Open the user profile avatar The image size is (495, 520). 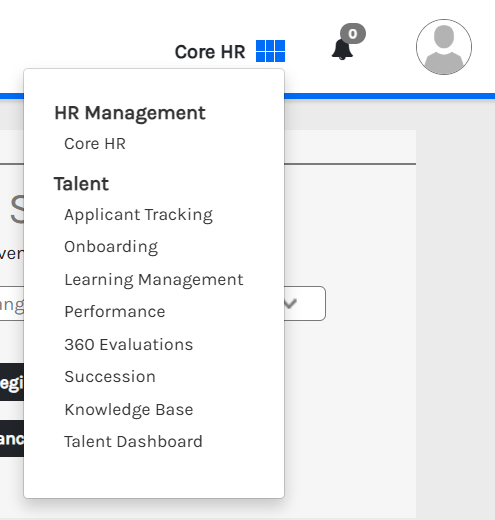(x=444, y=47)
